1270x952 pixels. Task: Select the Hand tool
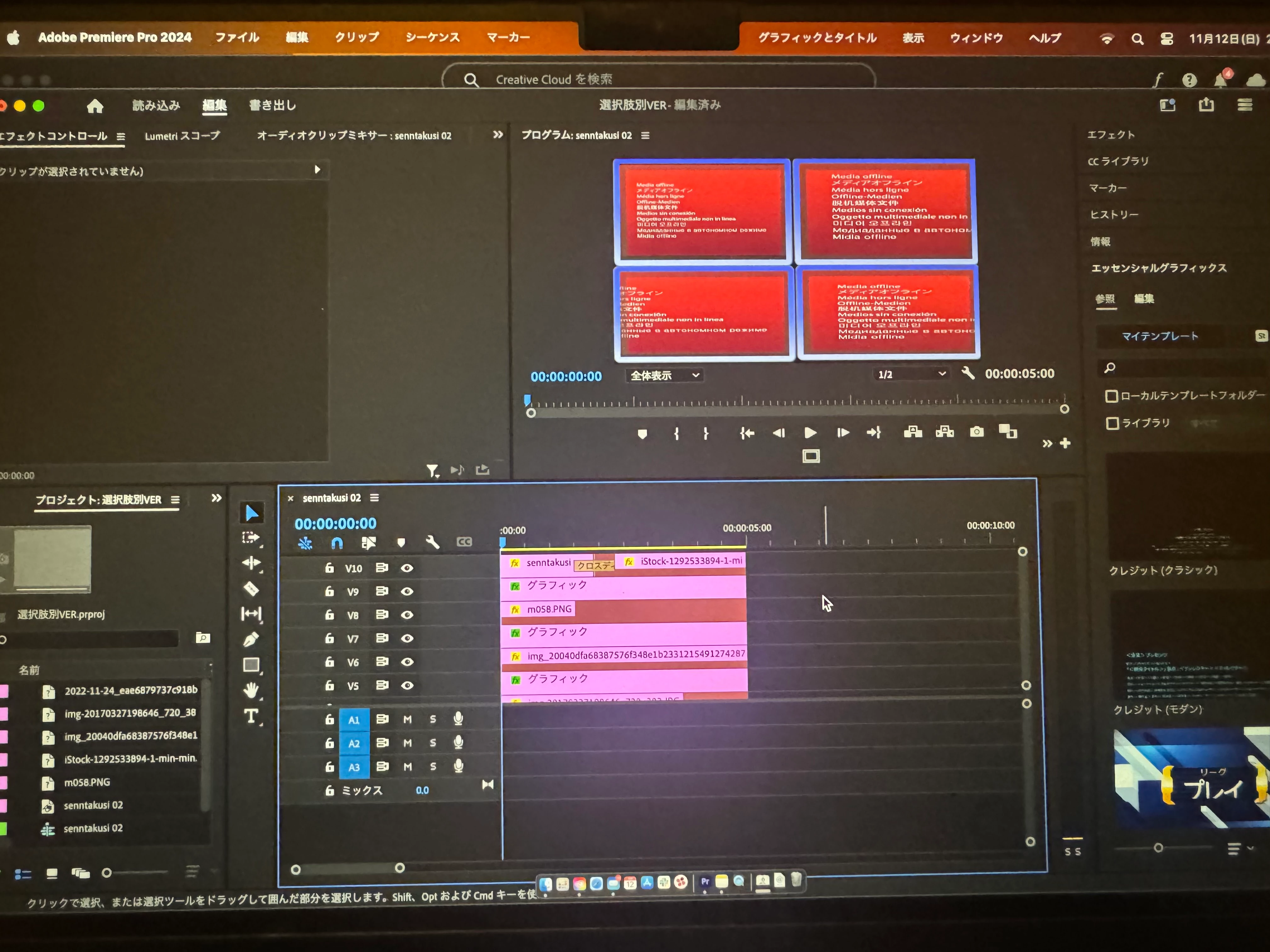pos(251,690)
